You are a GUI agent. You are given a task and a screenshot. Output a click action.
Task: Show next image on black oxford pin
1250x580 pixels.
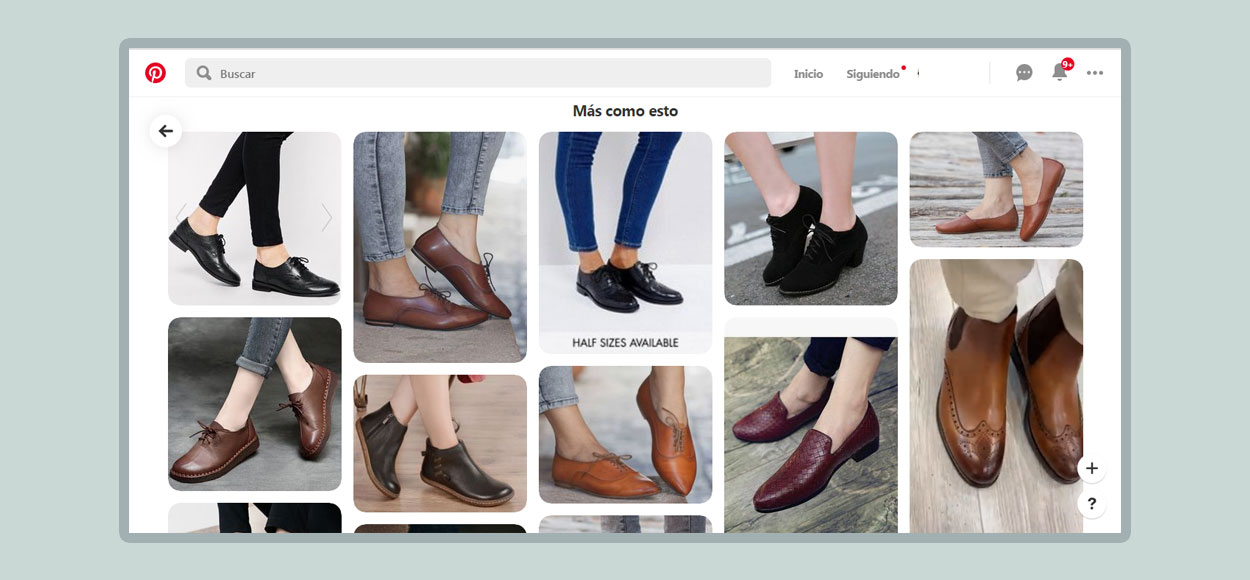[x=327, y=217]
